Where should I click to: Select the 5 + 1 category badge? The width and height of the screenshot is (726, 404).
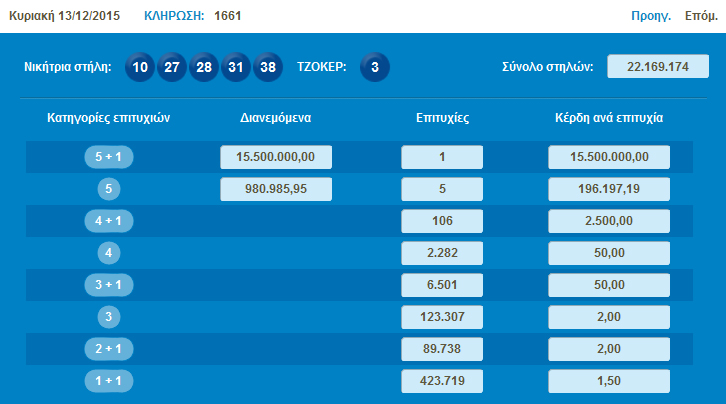109,157
